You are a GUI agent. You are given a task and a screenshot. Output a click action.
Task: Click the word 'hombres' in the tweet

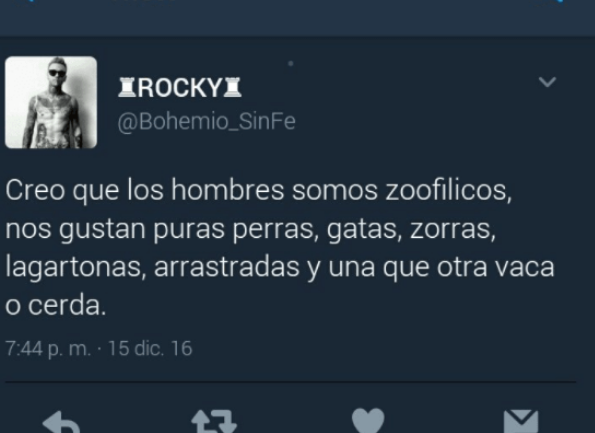click(x=227, y=190)
